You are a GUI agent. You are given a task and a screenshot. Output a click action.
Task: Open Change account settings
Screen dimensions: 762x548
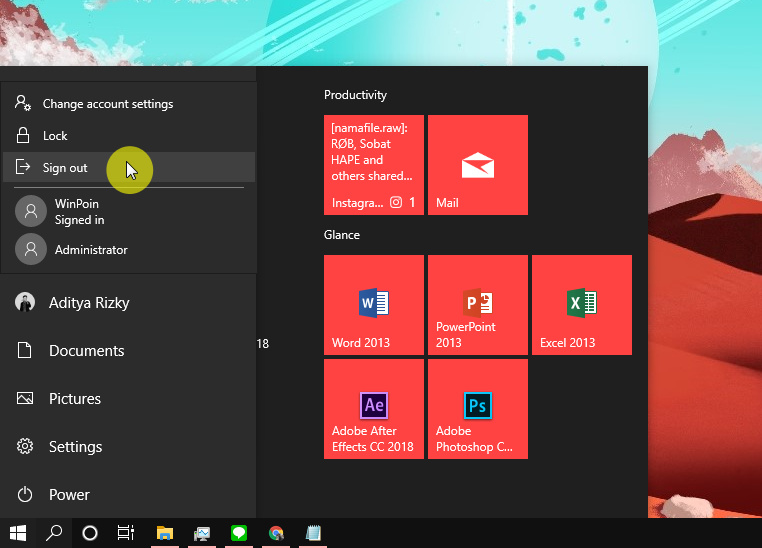point(129,103)
